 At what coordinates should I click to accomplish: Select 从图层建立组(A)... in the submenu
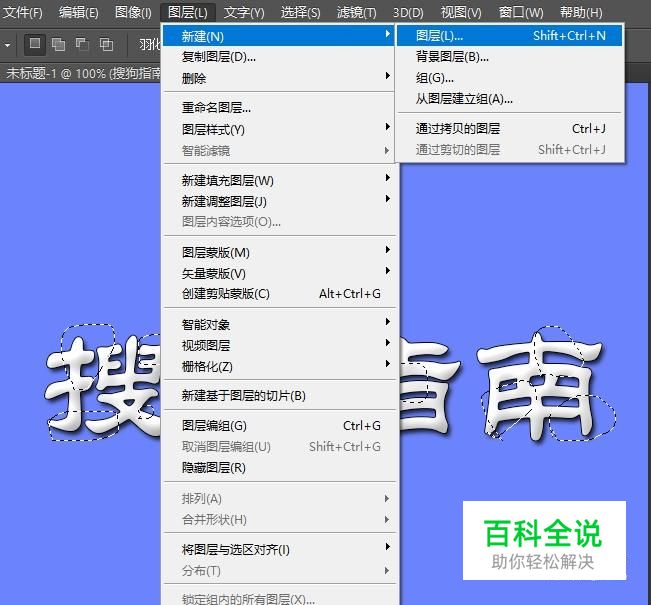[x=509, y=99]
